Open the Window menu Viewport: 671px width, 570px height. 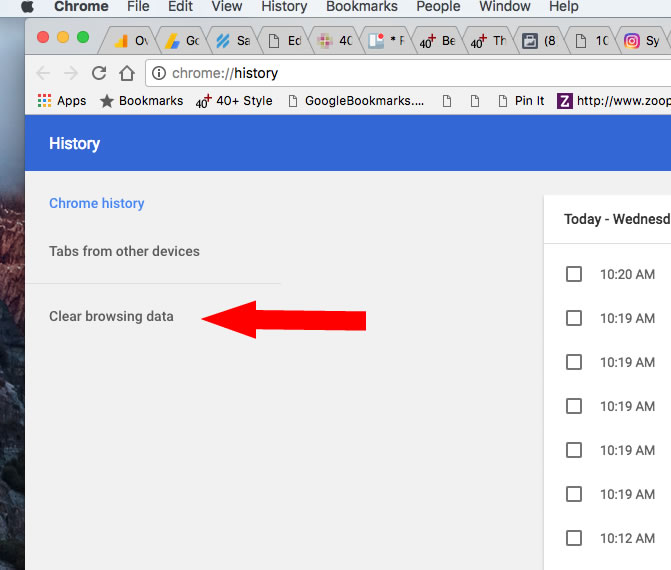(x=505, y=6)
